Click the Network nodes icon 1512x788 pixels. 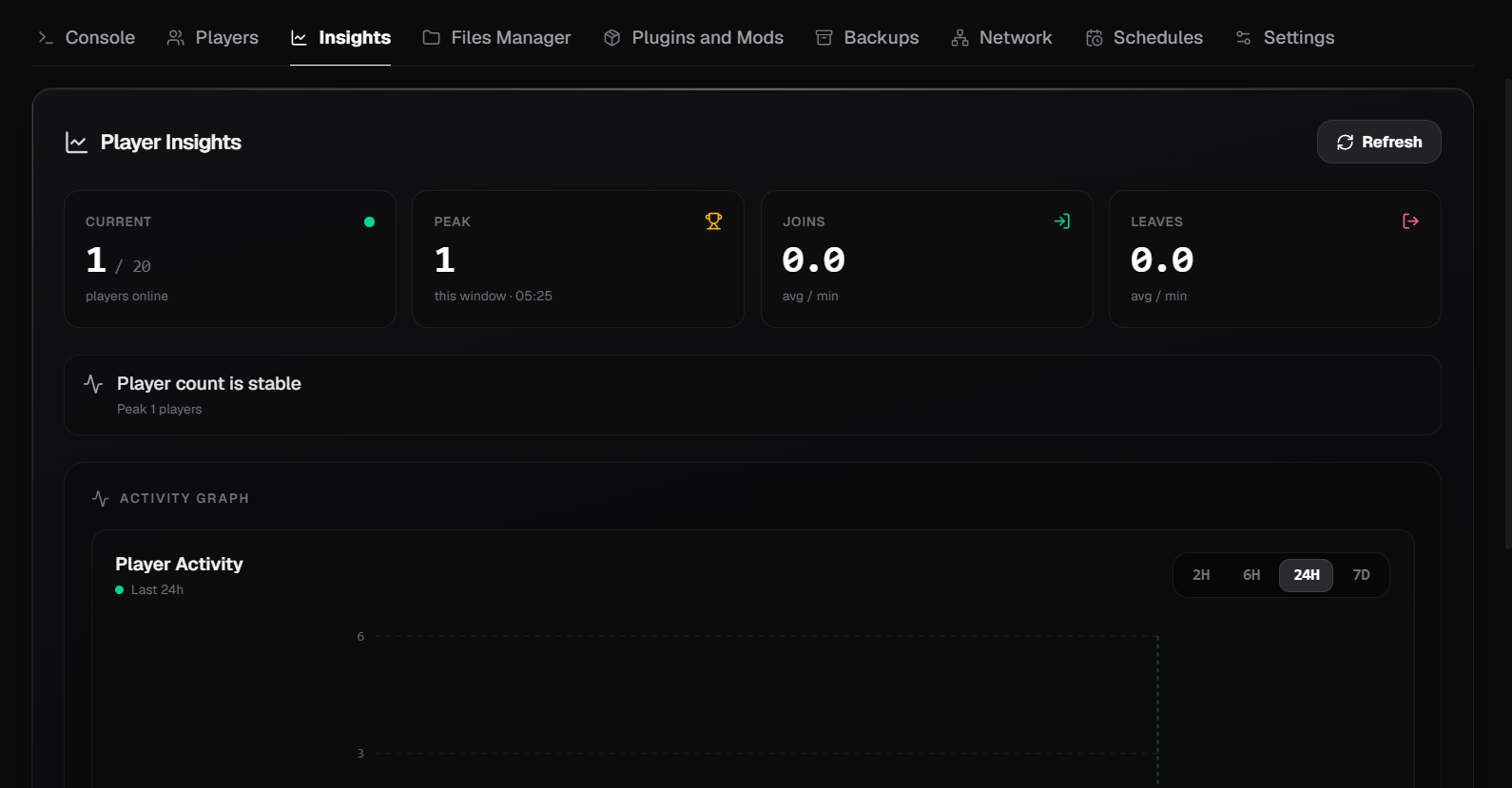[960, 38]
